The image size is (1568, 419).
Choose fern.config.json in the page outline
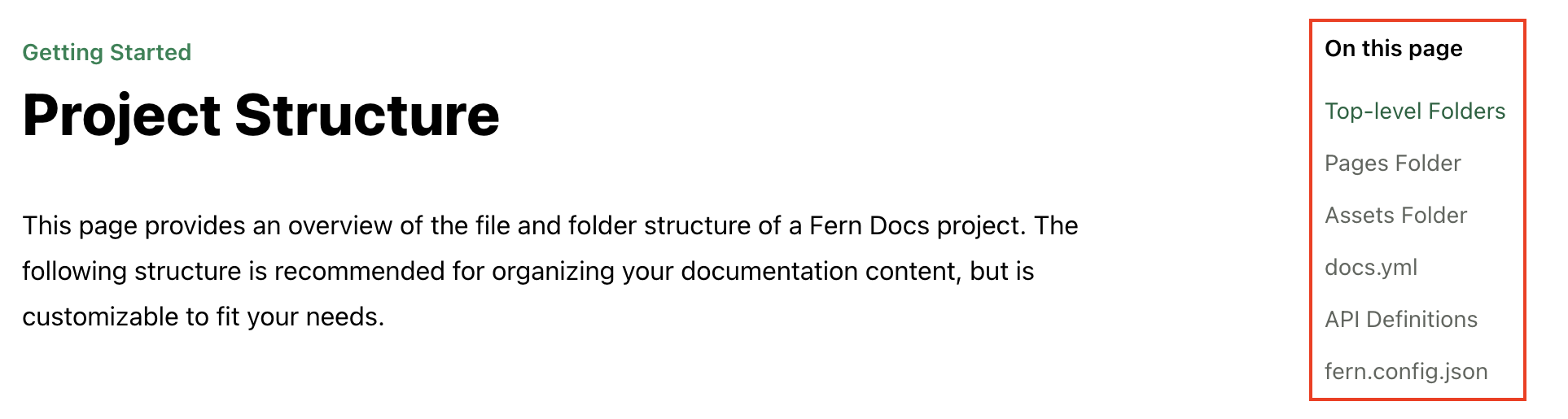1405,372
